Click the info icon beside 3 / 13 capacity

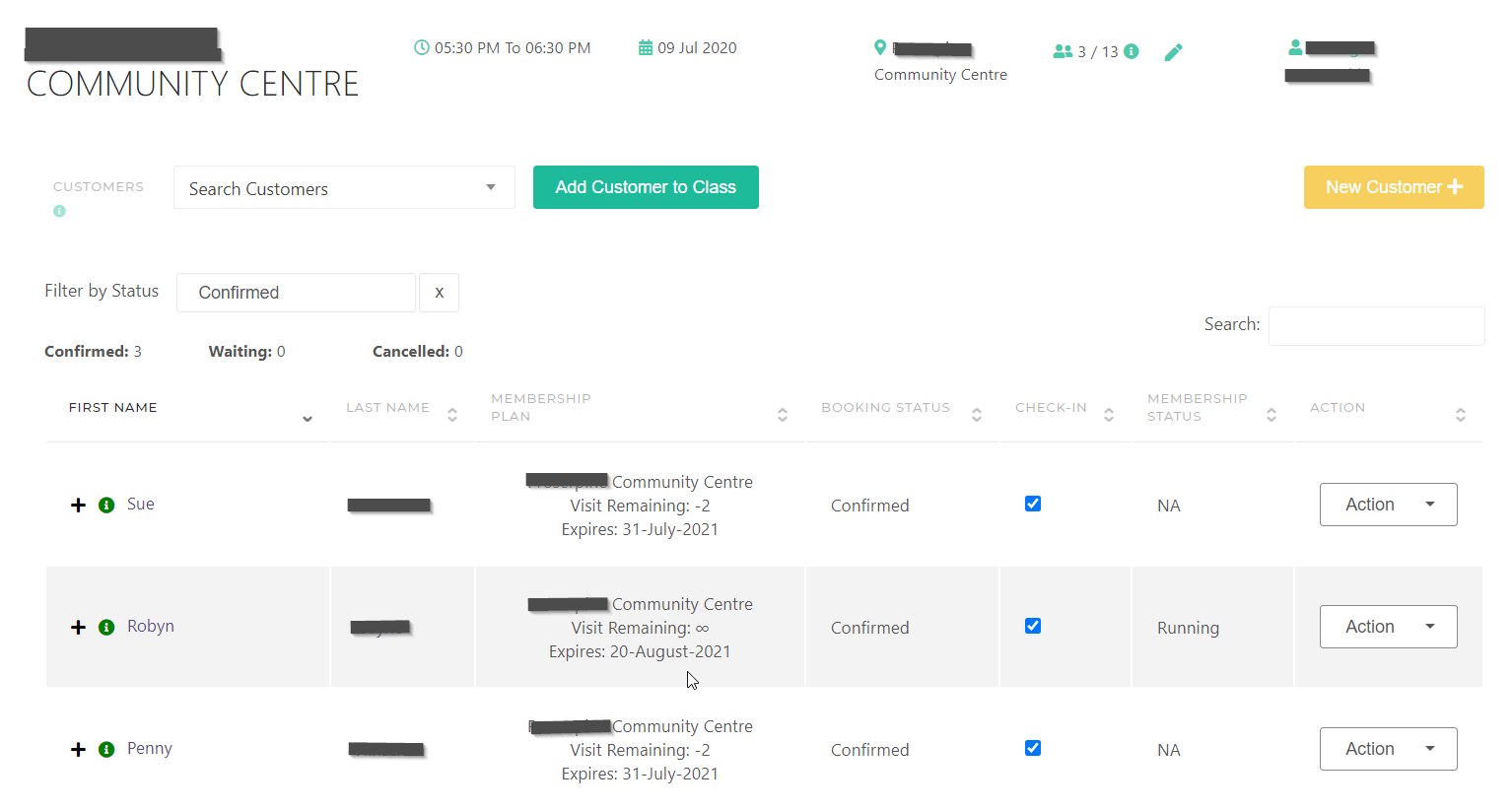1132,51
